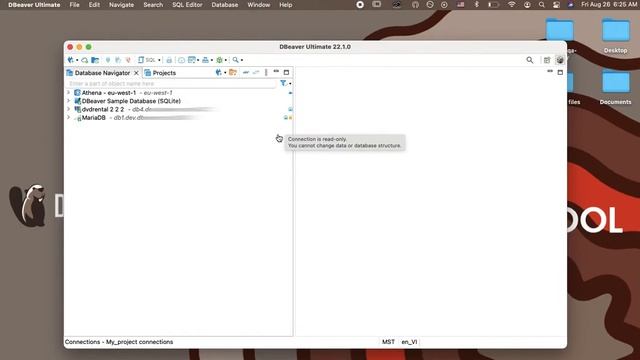Screen dimensions: 640x360
Task: Select the MariaDB tree item
Action: click(93, 118)
